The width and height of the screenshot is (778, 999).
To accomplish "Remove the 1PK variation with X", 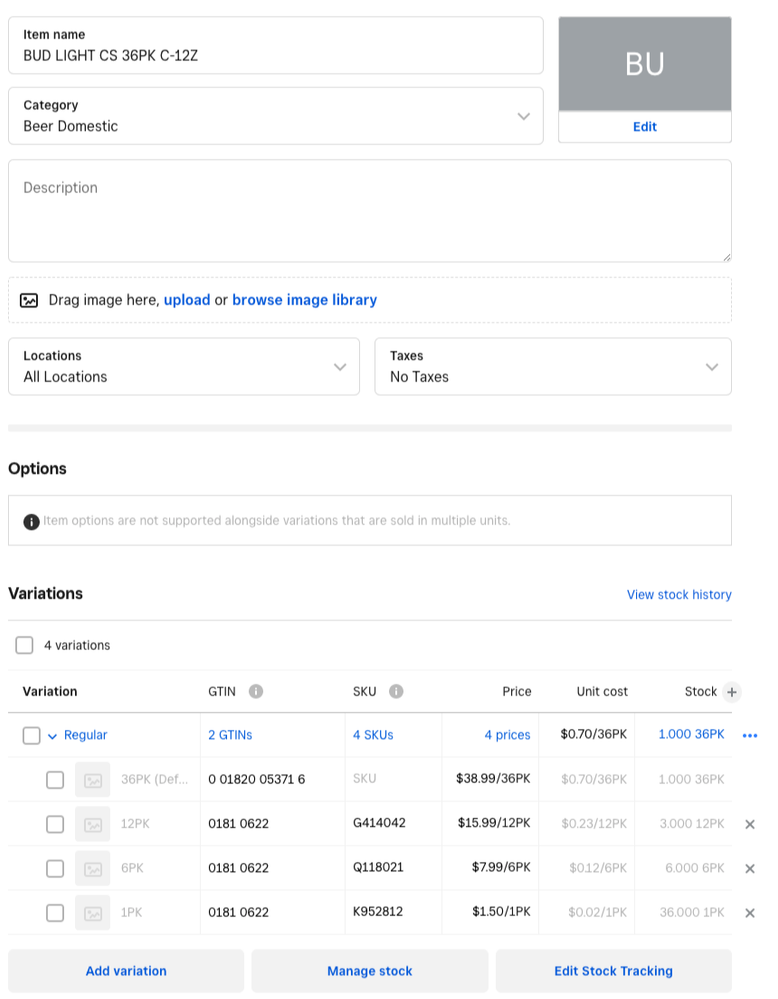I will pos(750,913).
